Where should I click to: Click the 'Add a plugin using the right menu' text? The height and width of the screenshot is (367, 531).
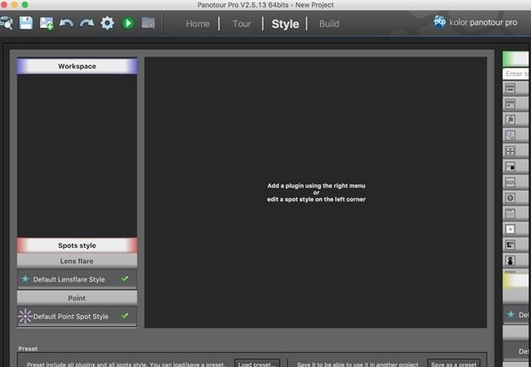316,186
